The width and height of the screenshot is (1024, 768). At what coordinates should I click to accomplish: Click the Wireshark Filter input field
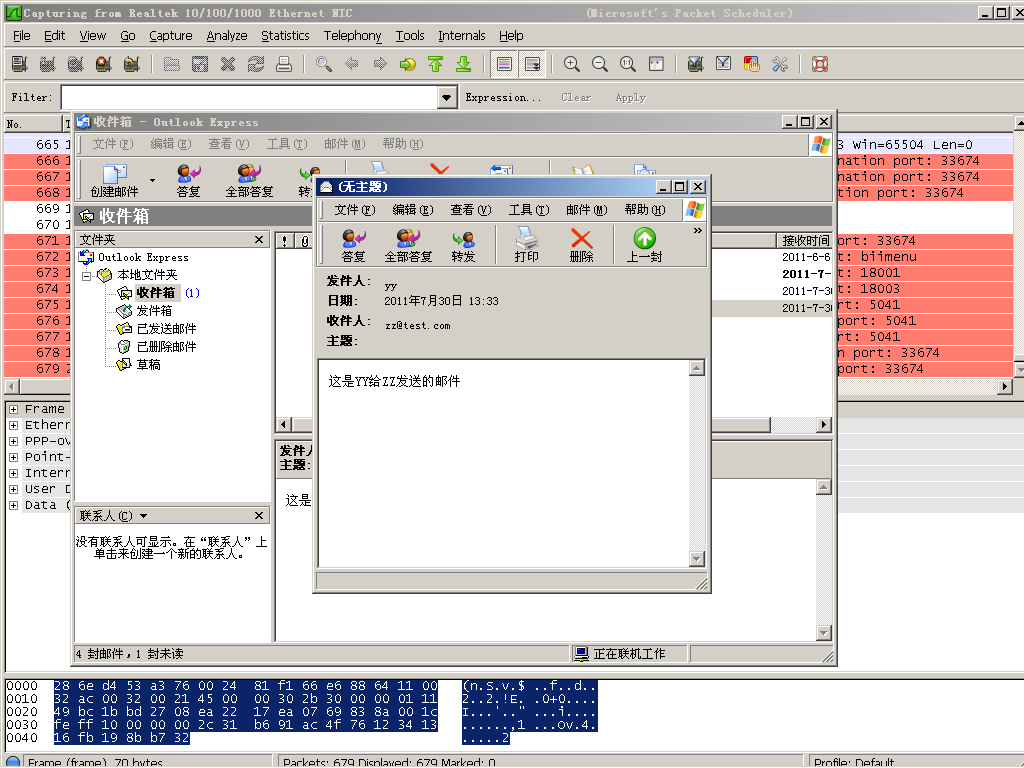click(x=250, y=97)
